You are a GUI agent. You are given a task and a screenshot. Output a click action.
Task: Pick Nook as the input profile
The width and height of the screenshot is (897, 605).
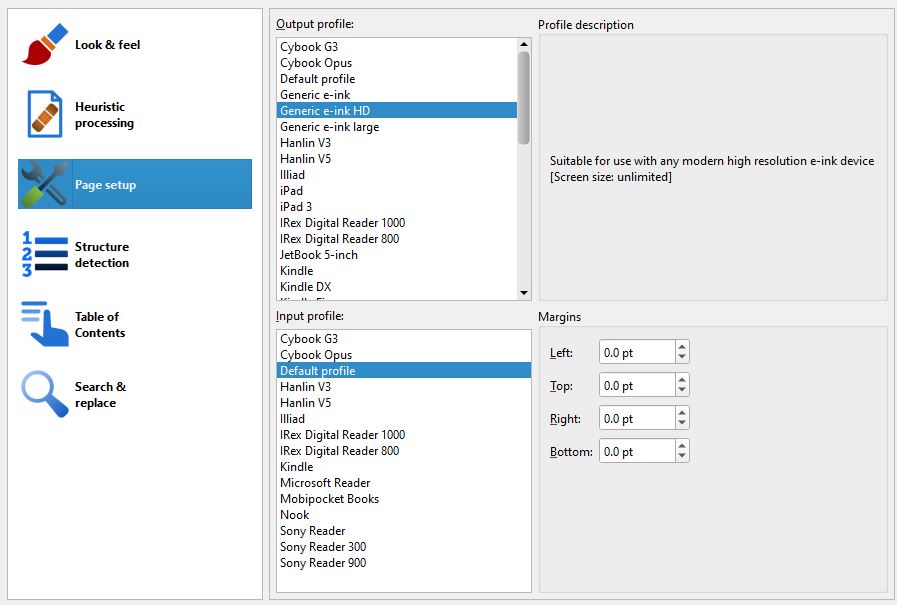295,515
